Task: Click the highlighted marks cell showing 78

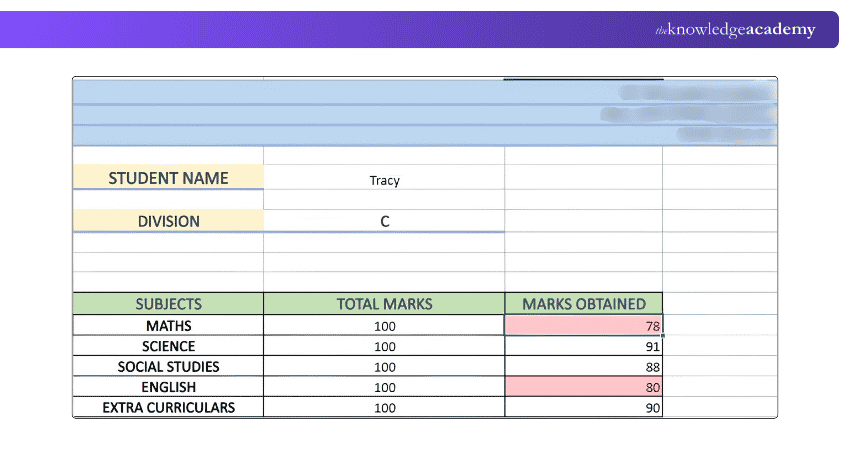Action: tap(583, 325)
